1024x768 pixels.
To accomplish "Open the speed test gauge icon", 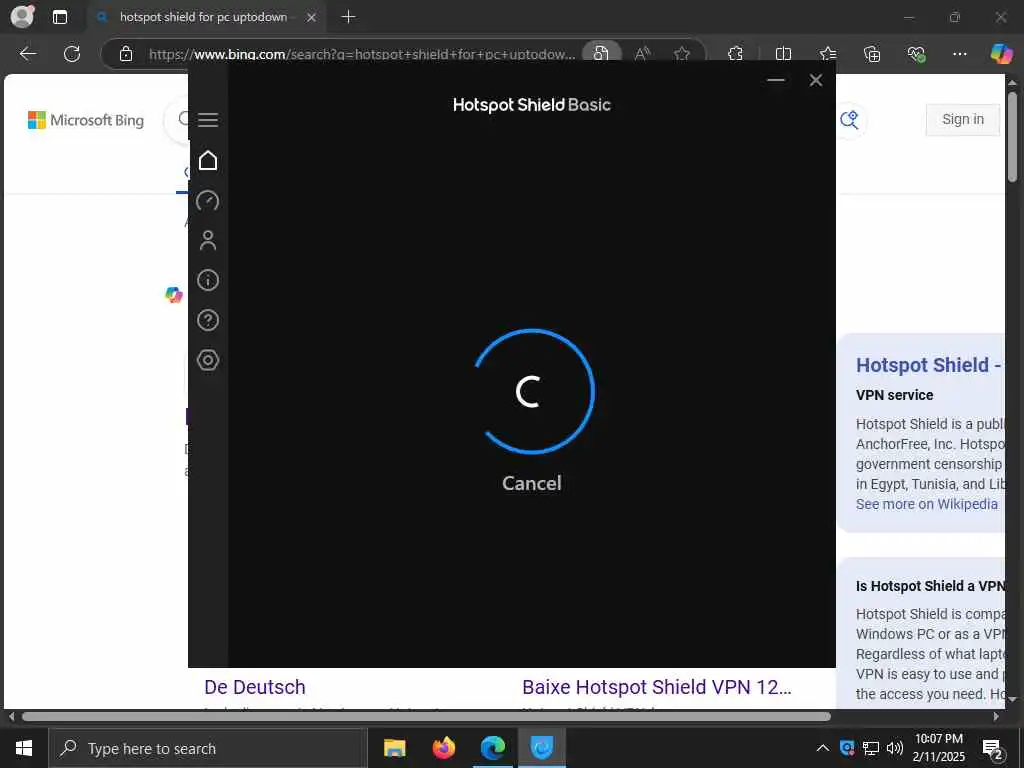I will 208,200.
